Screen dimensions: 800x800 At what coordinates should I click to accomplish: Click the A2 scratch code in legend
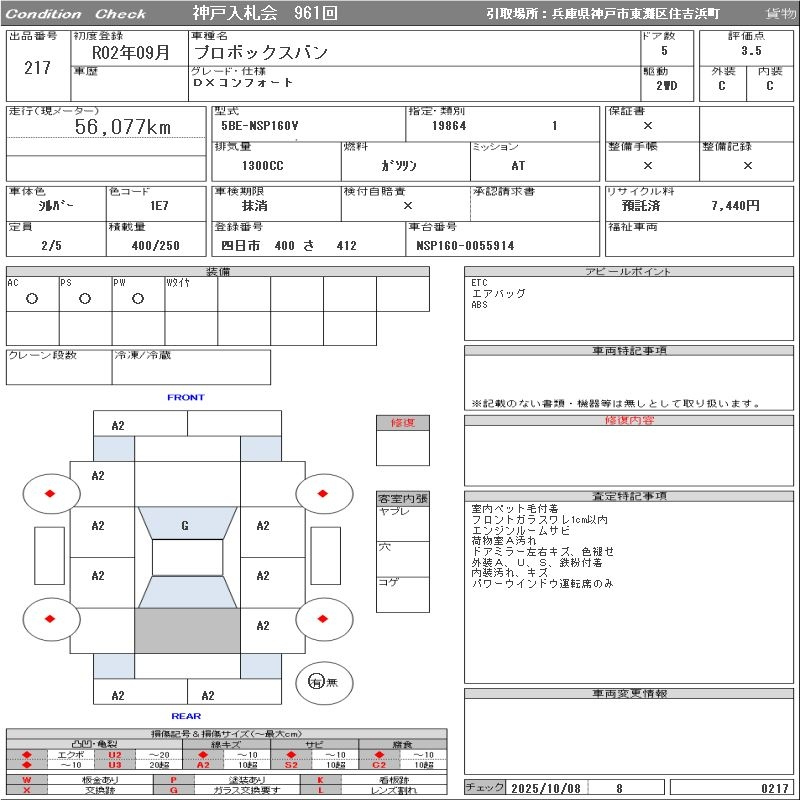point(203,765)
